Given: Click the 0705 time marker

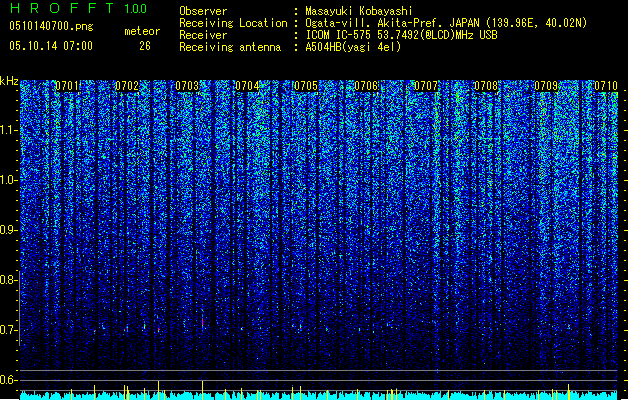Looking at the screenshot, I should tap(306, 86).
